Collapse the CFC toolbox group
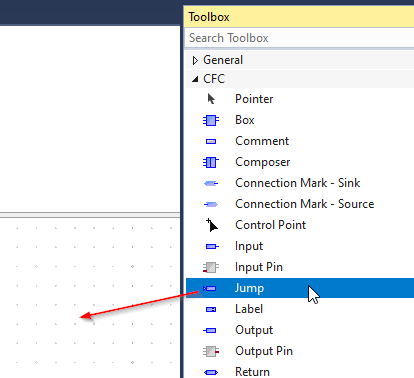Image resolution: width=414 pixels, height=378 pixels. click(195, 79)
